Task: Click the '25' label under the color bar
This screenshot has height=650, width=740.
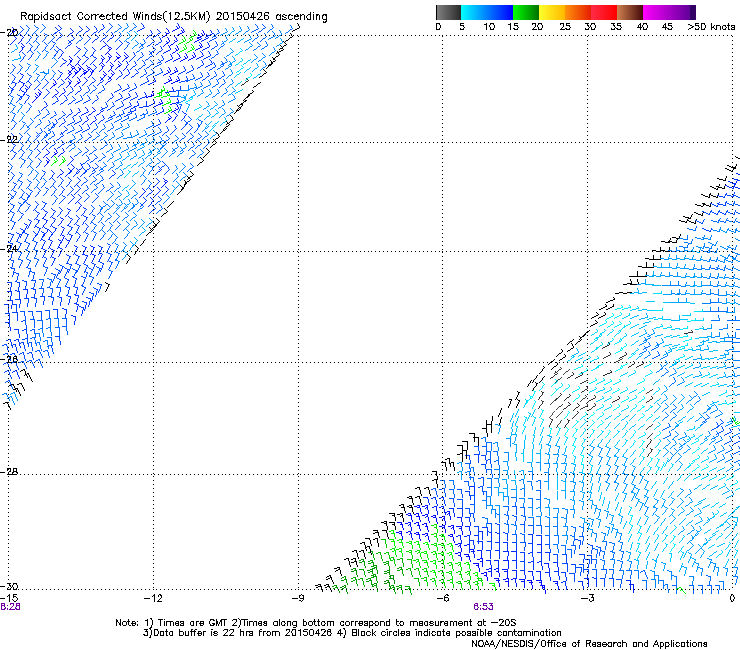Action: tap(565, 27)
